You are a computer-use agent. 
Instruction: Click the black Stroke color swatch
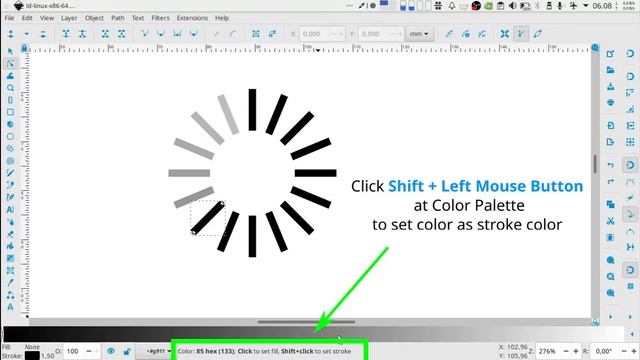32,356
